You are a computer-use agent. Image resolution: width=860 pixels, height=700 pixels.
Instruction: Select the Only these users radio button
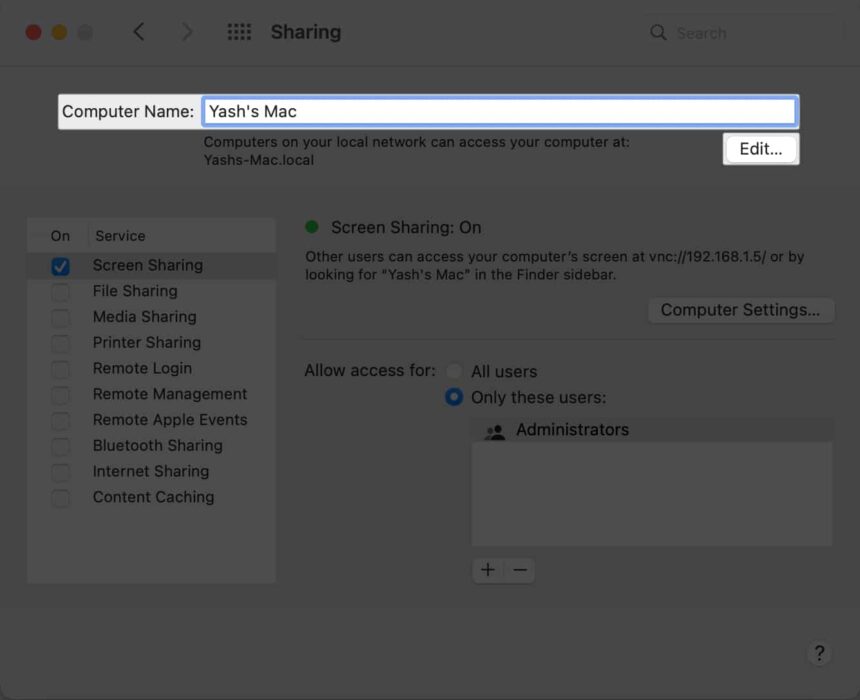pyautogui.click(x=453, y=397)
